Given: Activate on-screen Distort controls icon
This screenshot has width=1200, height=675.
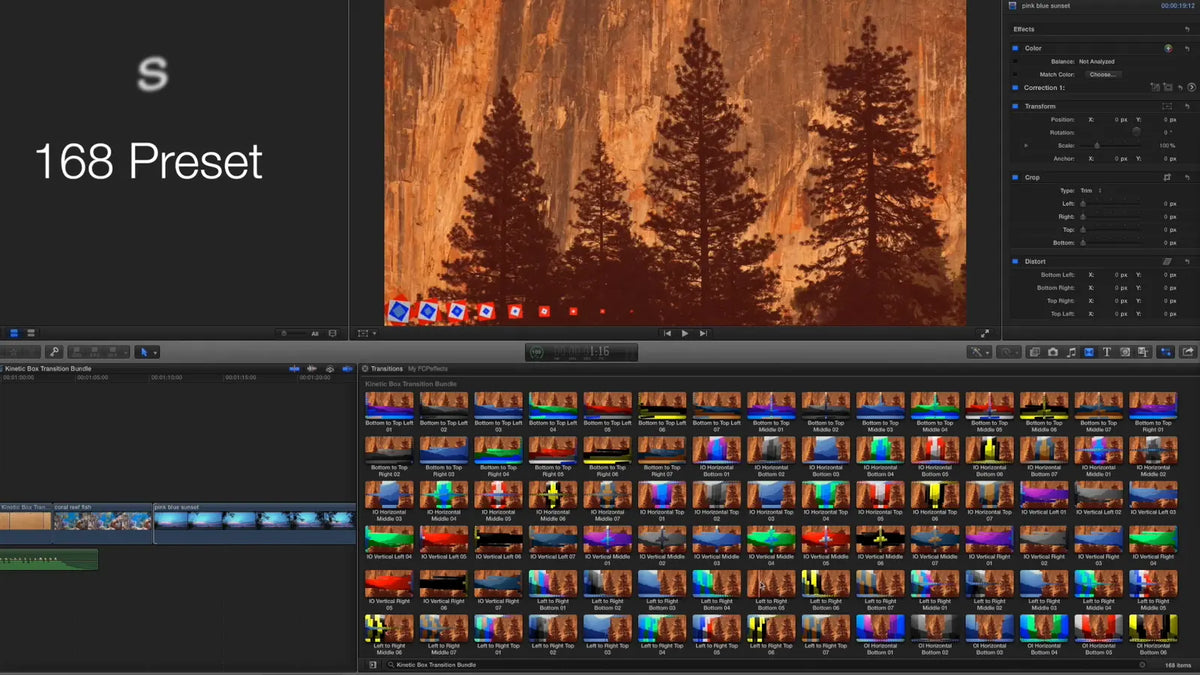Looking at the screenshot, I should coord(1167,261).
